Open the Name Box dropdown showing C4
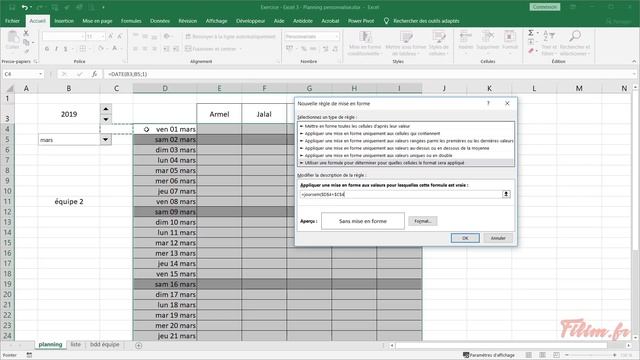640x360 pixels. [40, 74]
